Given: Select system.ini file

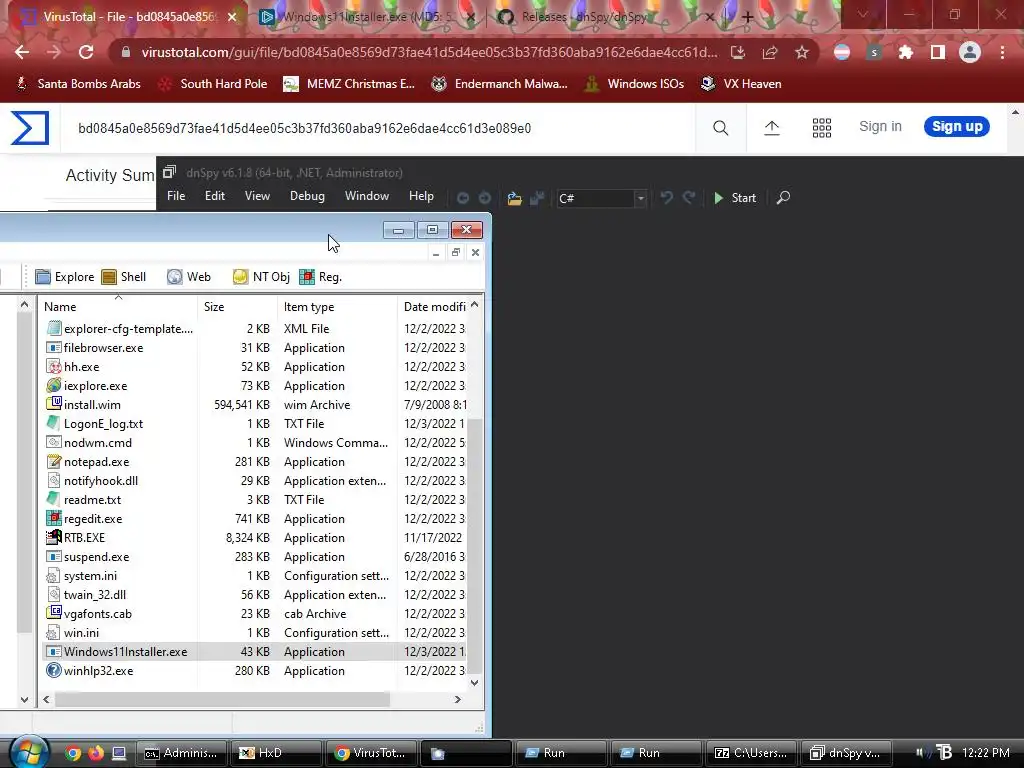Looking at the screenshot, I should point(90,575).
